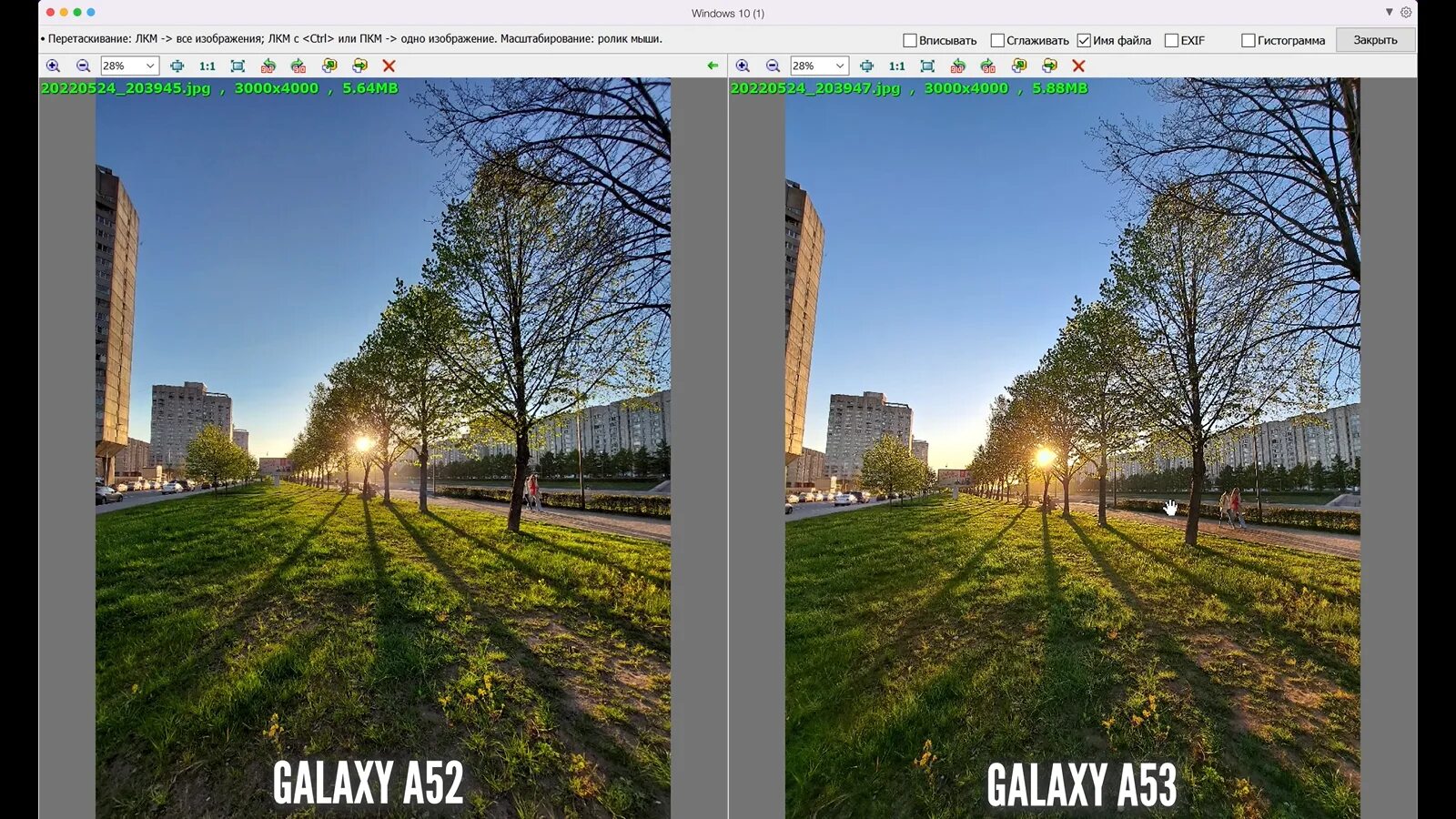Remove the right image with the red X
The width and height of the screenshot is (1456, 819).
coord(1078,66)
